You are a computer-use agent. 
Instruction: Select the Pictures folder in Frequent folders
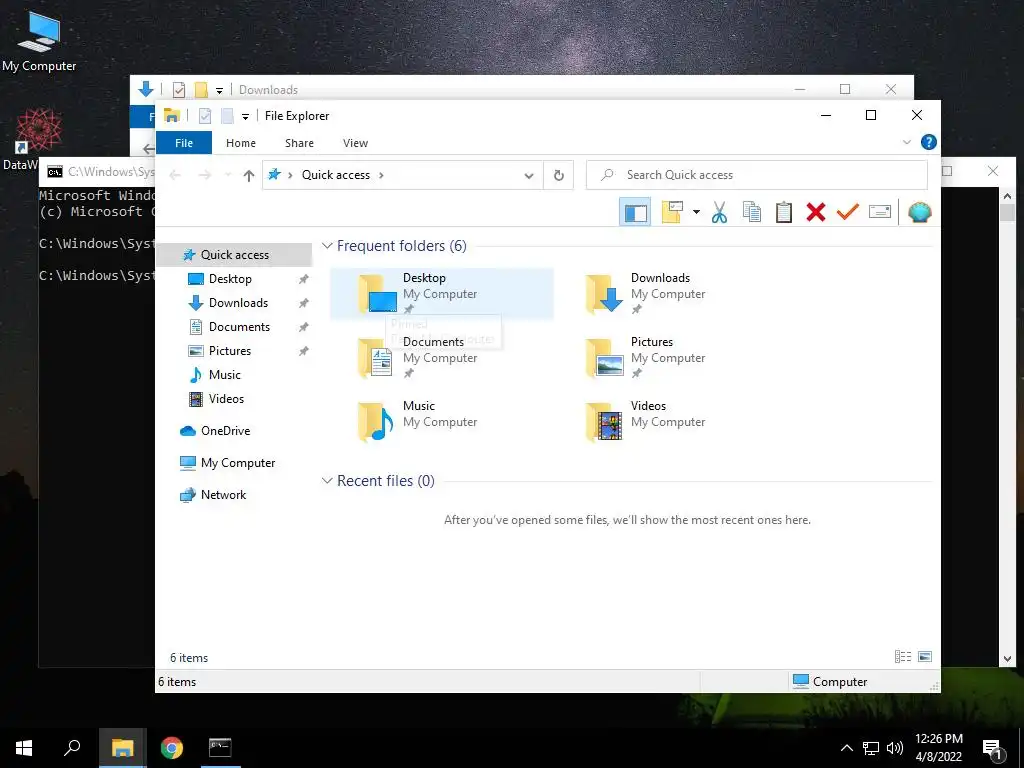pos(669,357)
